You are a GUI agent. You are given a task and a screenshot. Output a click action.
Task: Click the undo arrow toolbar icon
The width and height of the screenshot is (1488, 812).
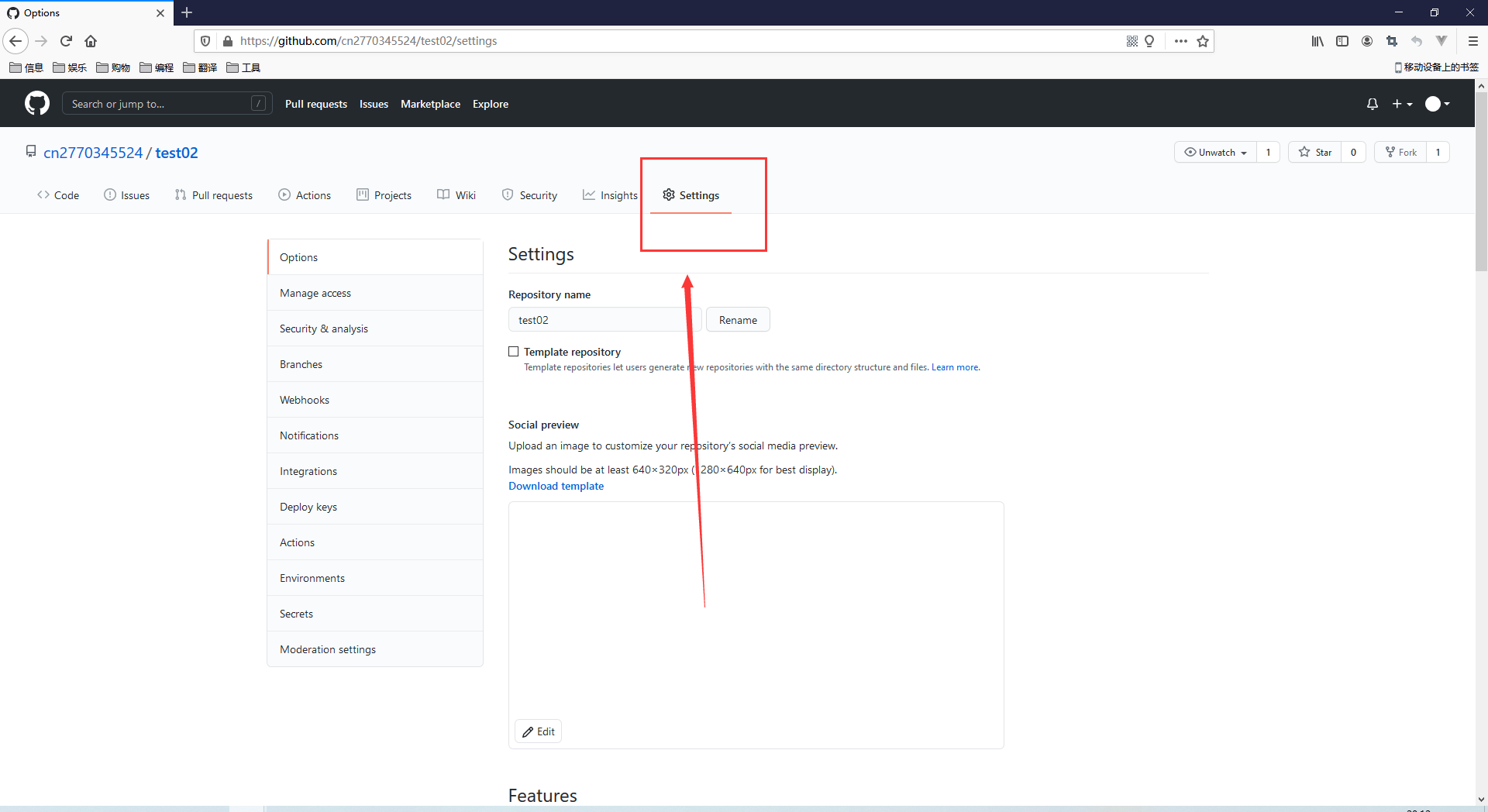coord(1417,41)
